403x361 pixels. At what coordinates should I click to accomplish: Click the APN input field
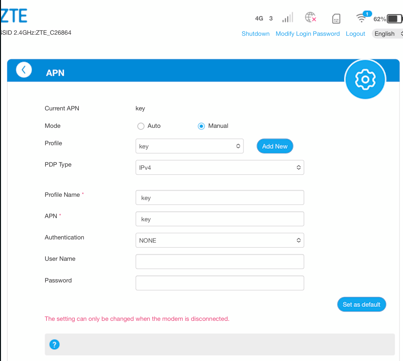220,219
